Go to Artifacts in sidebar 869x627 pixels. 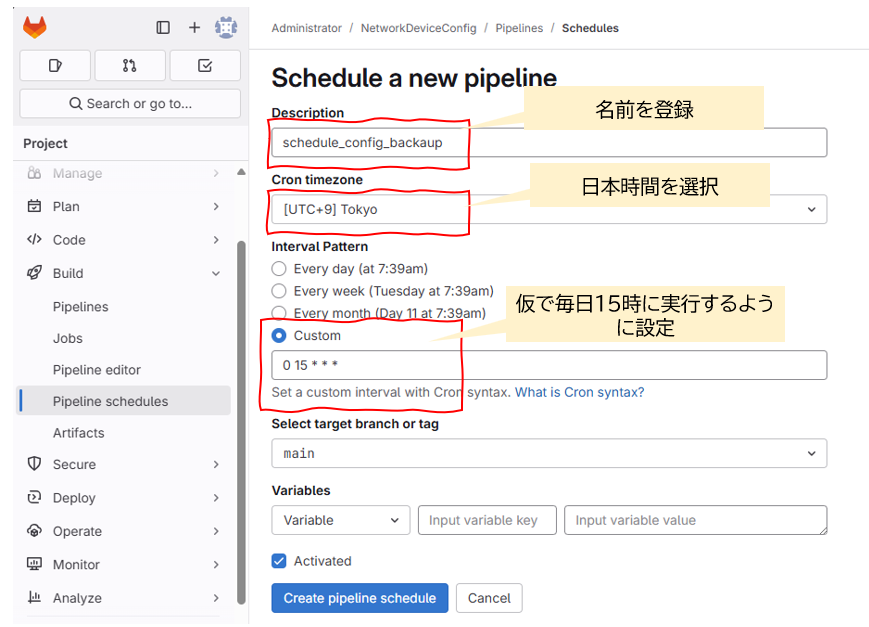pyautogui.click(x=78, y=433)
